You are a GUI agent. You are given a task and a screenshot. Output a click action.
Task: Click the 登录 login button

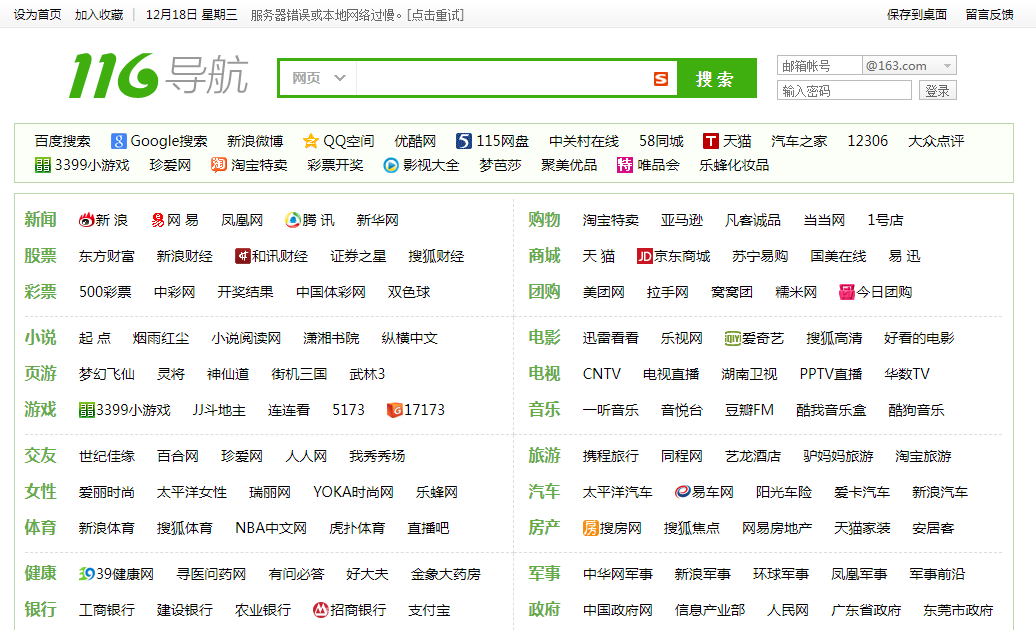(938, 90)
